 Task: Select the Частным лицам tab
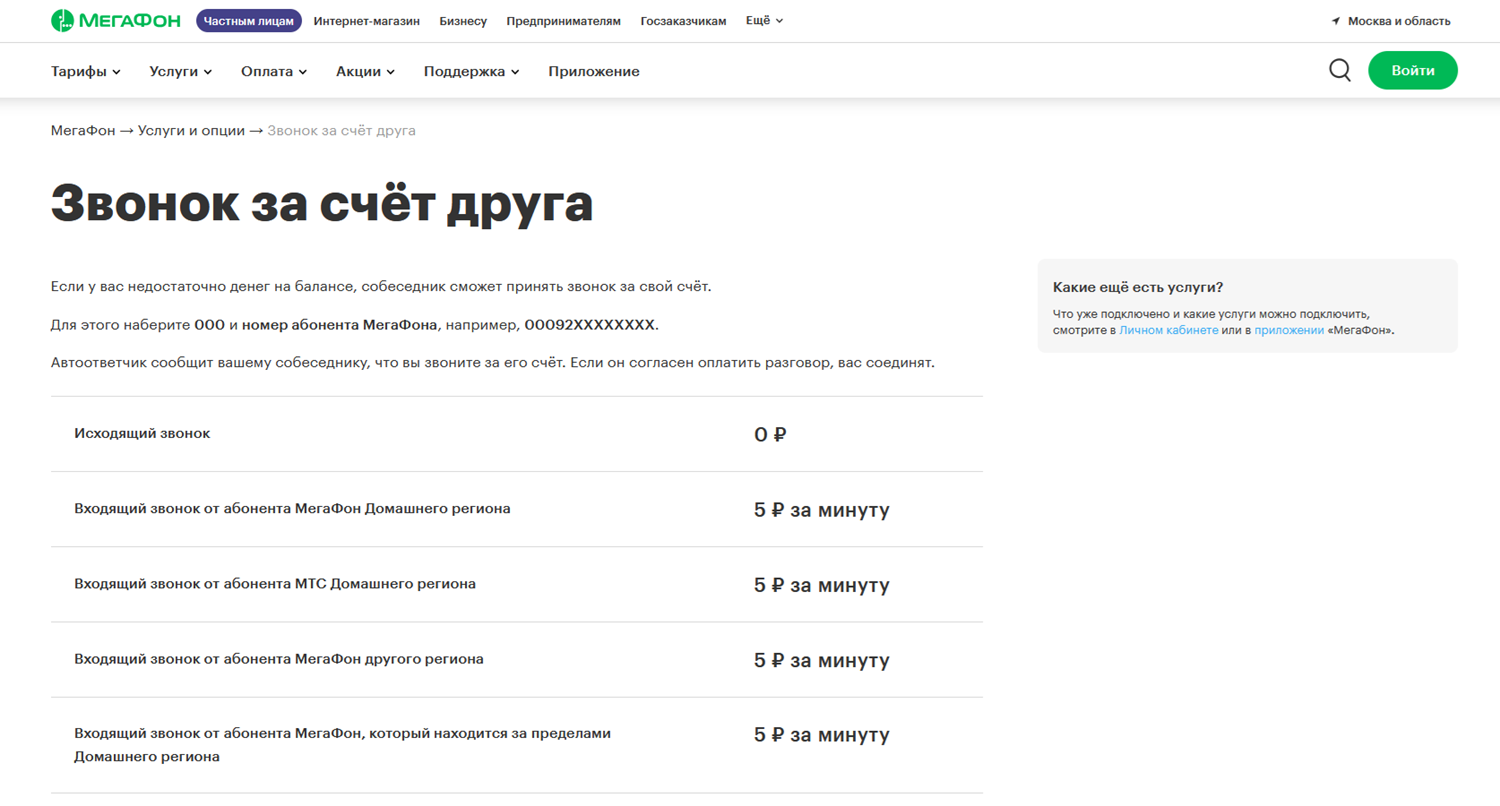click(249, 21)
